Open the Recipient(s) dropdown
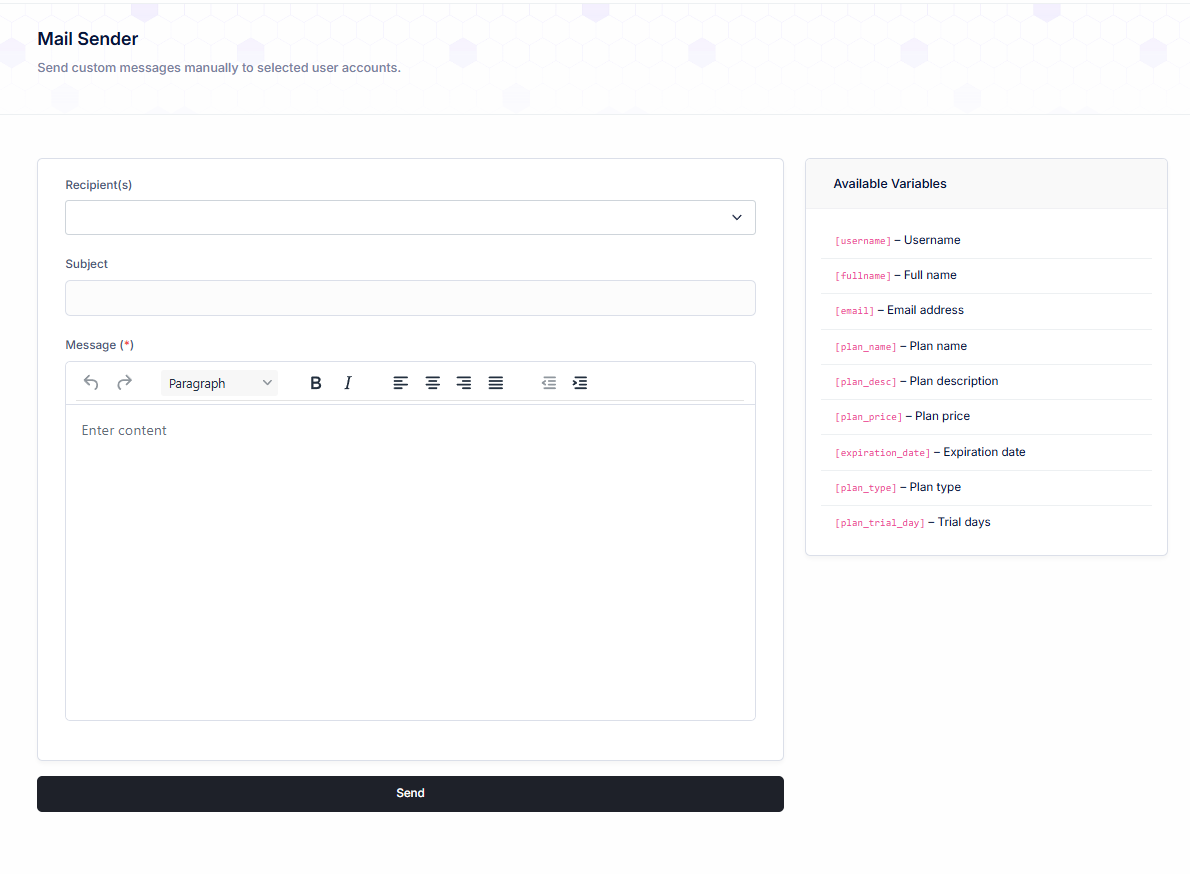Image resolution: width=1190 pixels, height=874 pixels. [410, 218]
